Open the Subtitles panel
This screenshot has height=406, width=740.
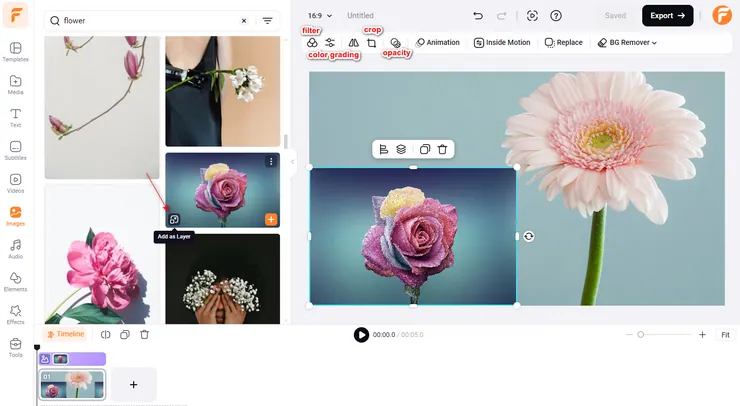(16, 151)
